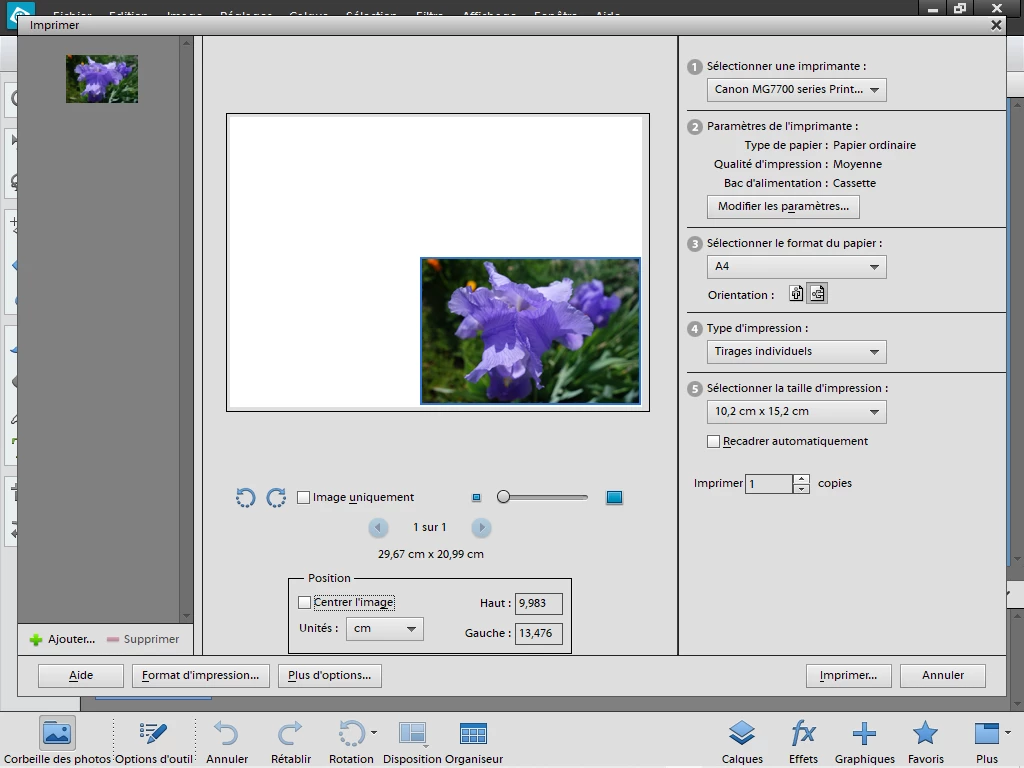Open Effets fx panel

coord(803,741)
